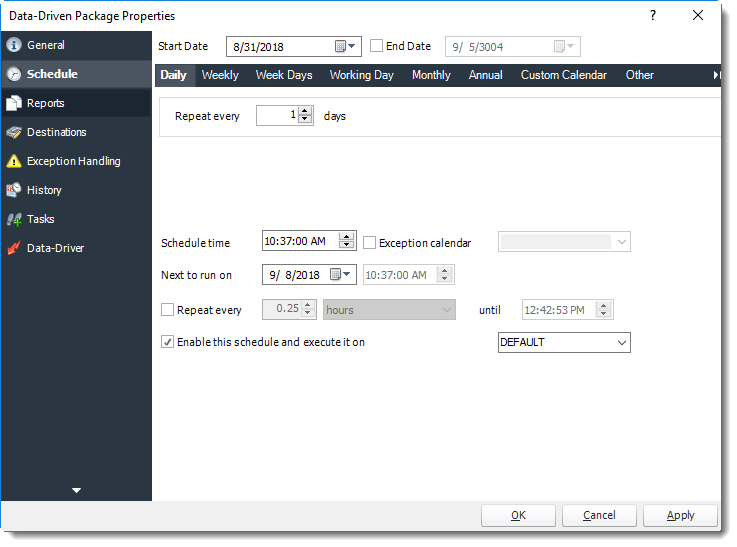Open the Start Date calendar picker
The width and height of the screenshot is (737, 547).
[345, 47]
